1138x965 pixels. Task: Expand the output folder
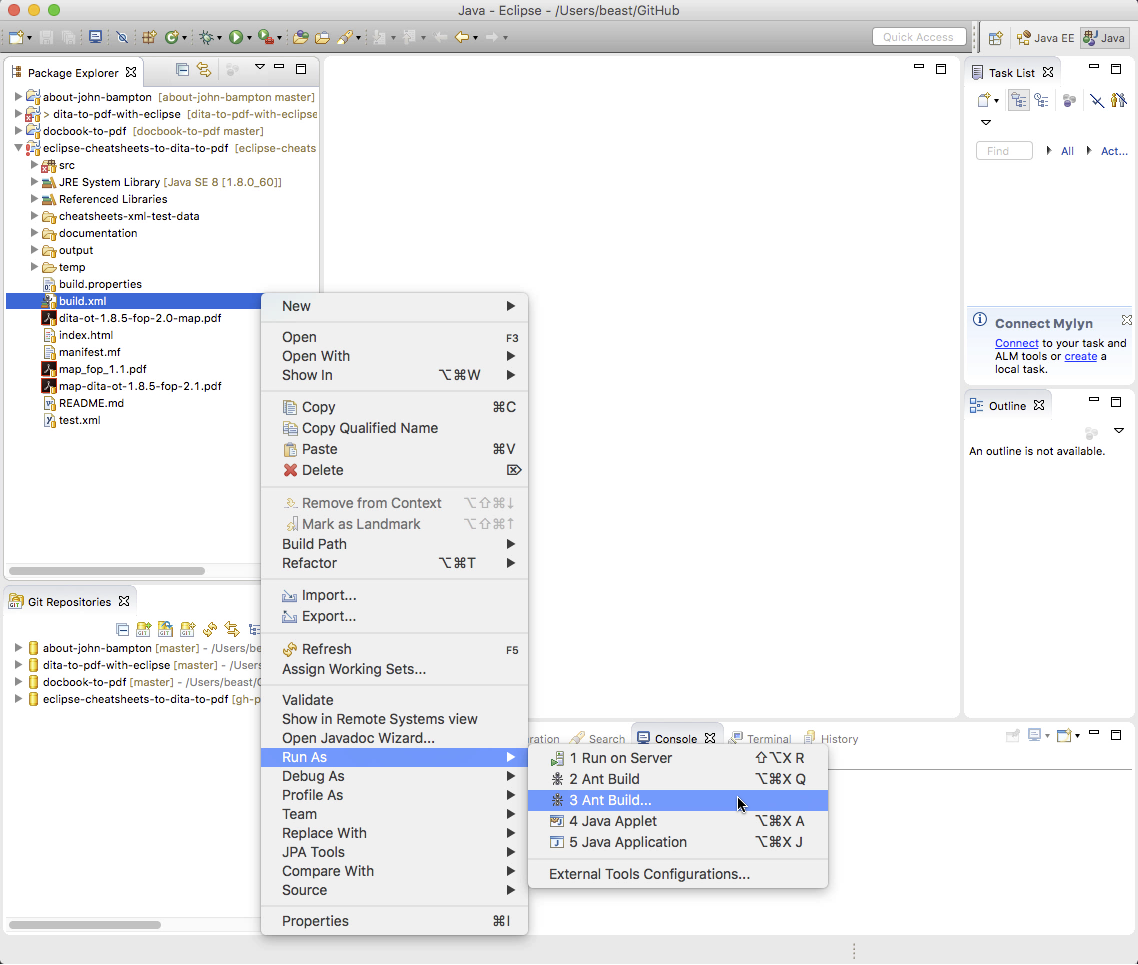(x=34, y=250)
